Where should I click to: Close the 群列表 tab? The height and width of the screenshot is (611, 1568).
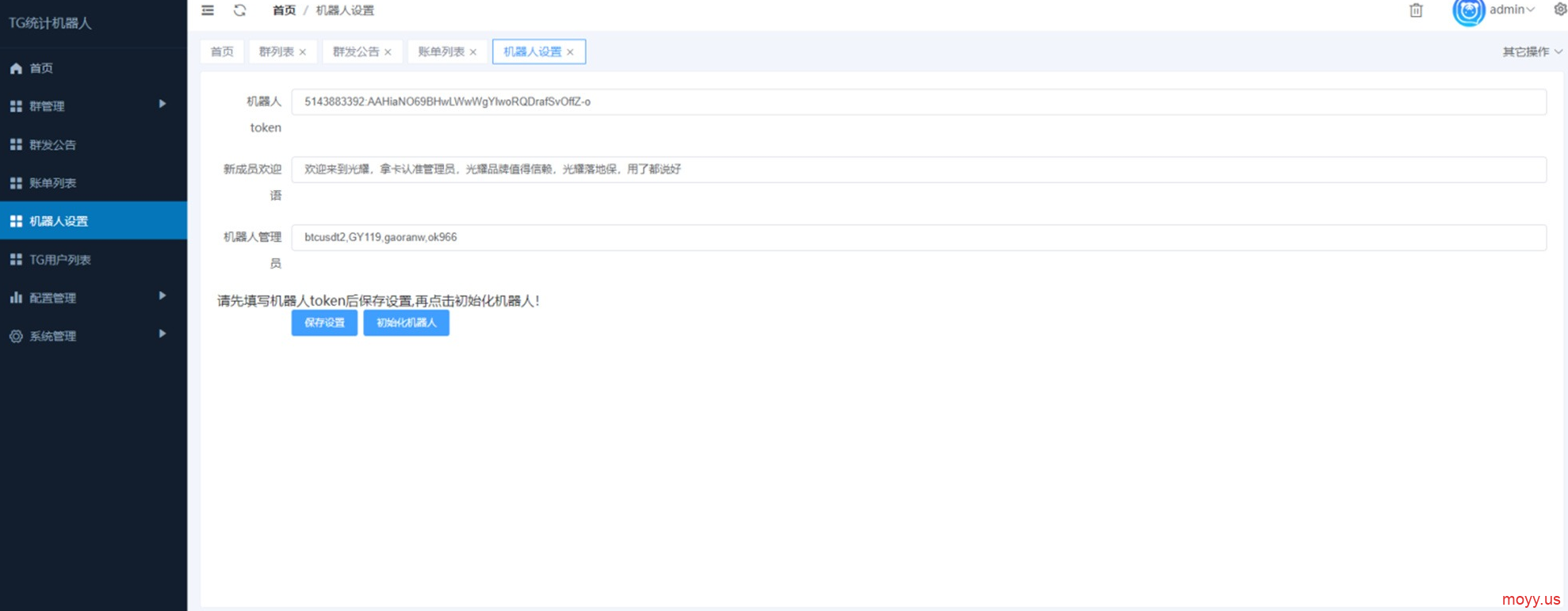[303, 52]
